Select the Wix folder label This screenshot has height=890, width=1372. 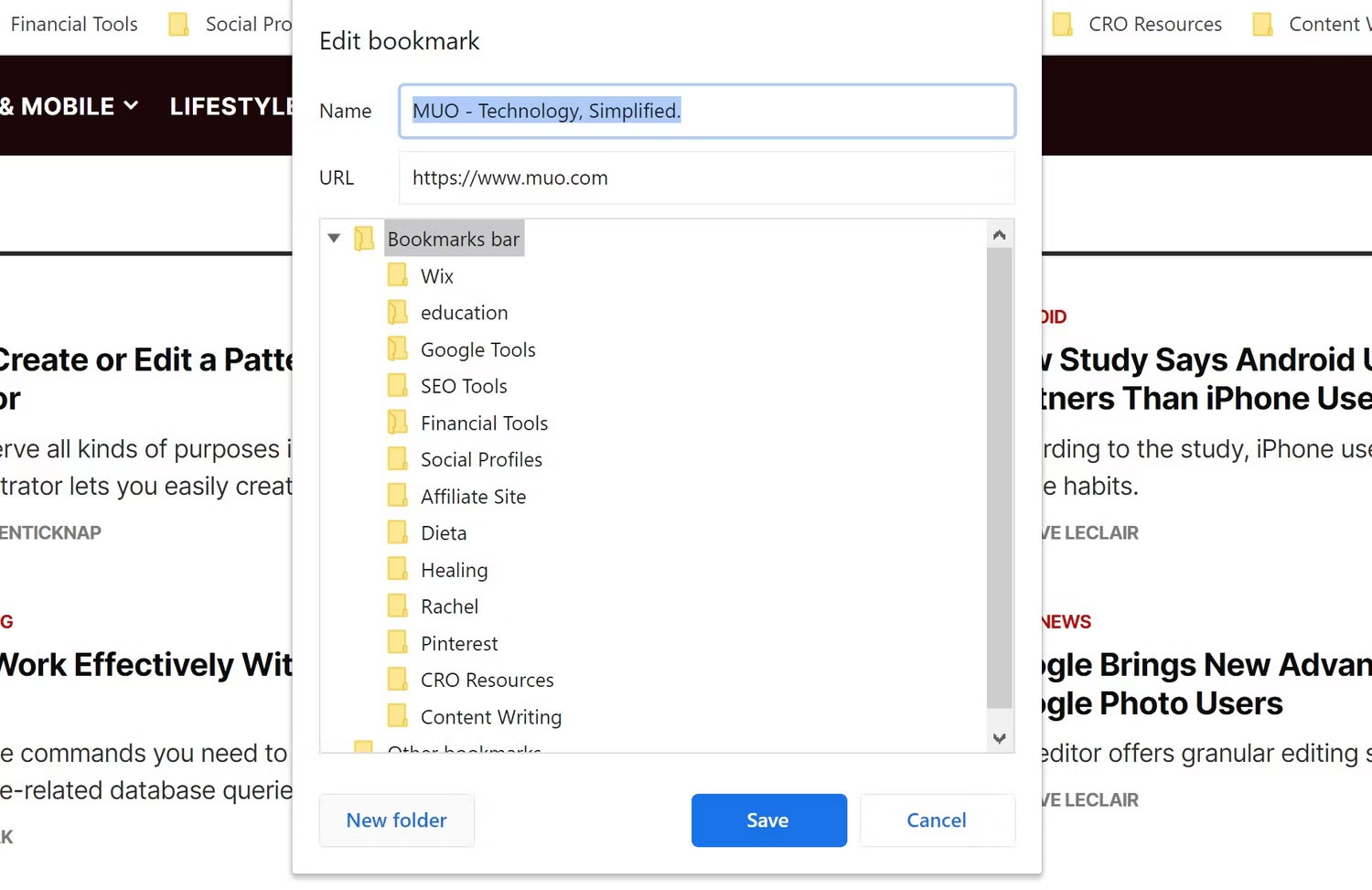coord(437,276)
